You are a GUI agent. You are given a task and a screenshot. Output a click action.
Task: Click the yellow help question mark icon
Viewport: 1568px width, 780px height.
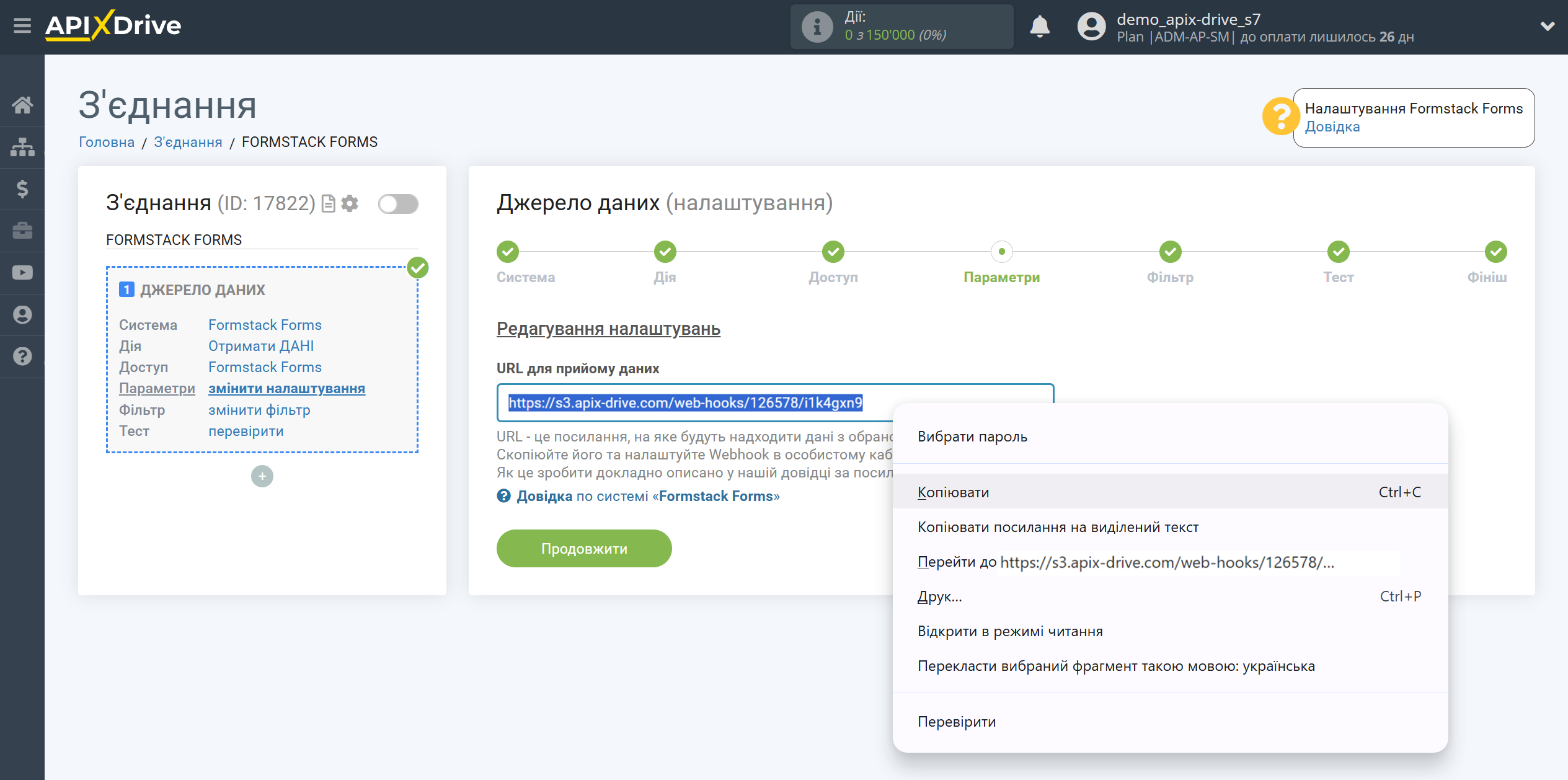pyautogui.click(x=1280, y=116)
